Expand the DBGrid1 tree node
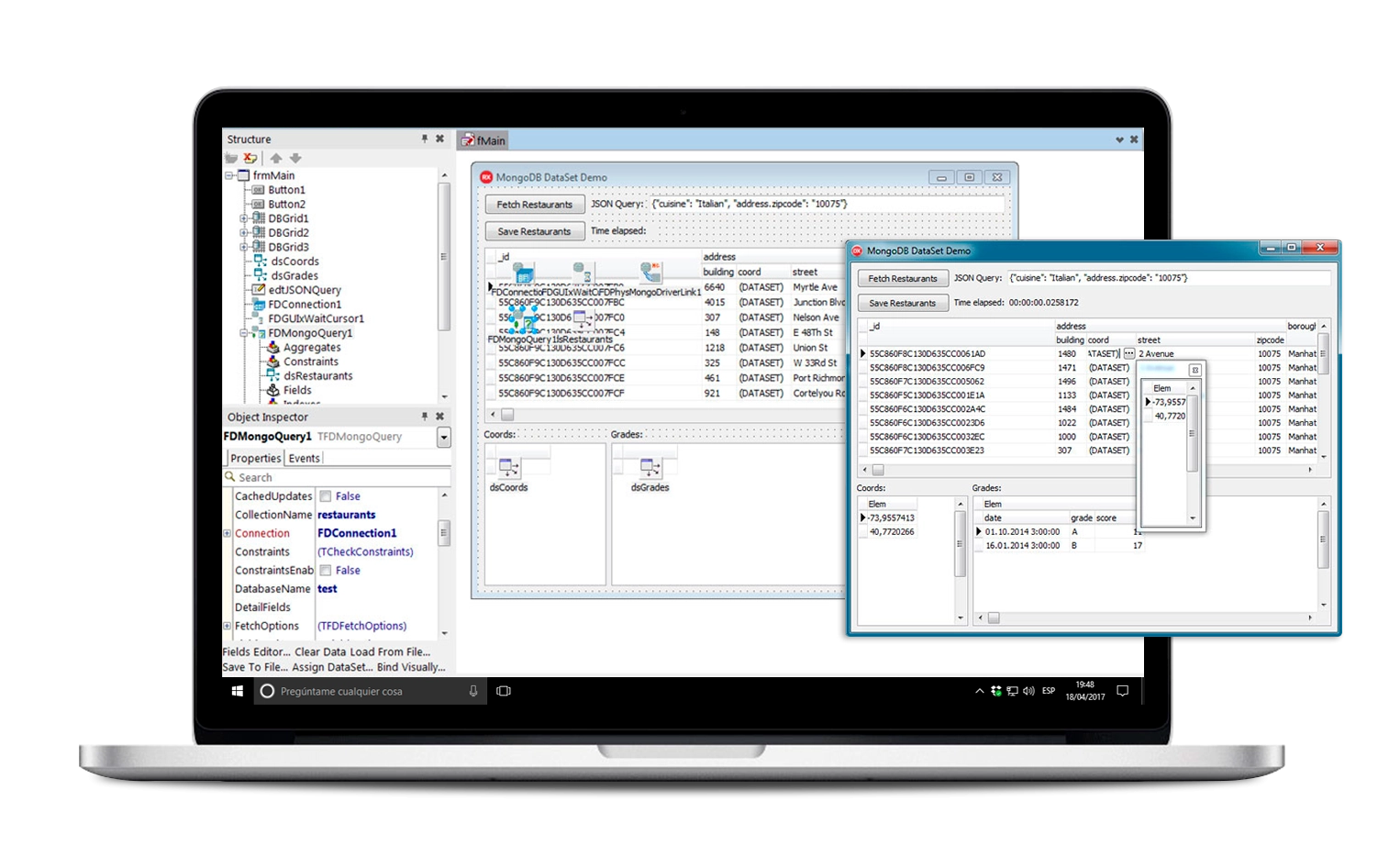The height and width of the screenshot is (868, 1400). pos(244,218)
